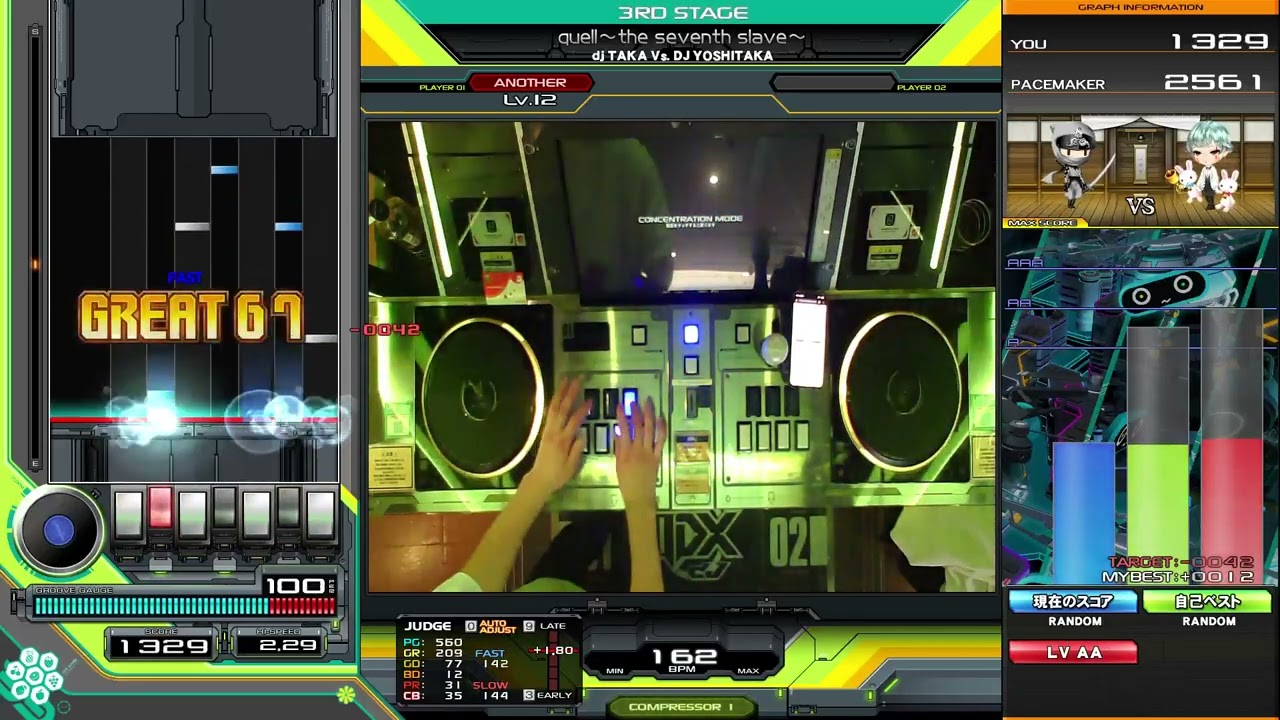The height and width of the screenshot is (720, 1280).
Task: Tap the fifth white key in the key row
Action: pos(256,514)
